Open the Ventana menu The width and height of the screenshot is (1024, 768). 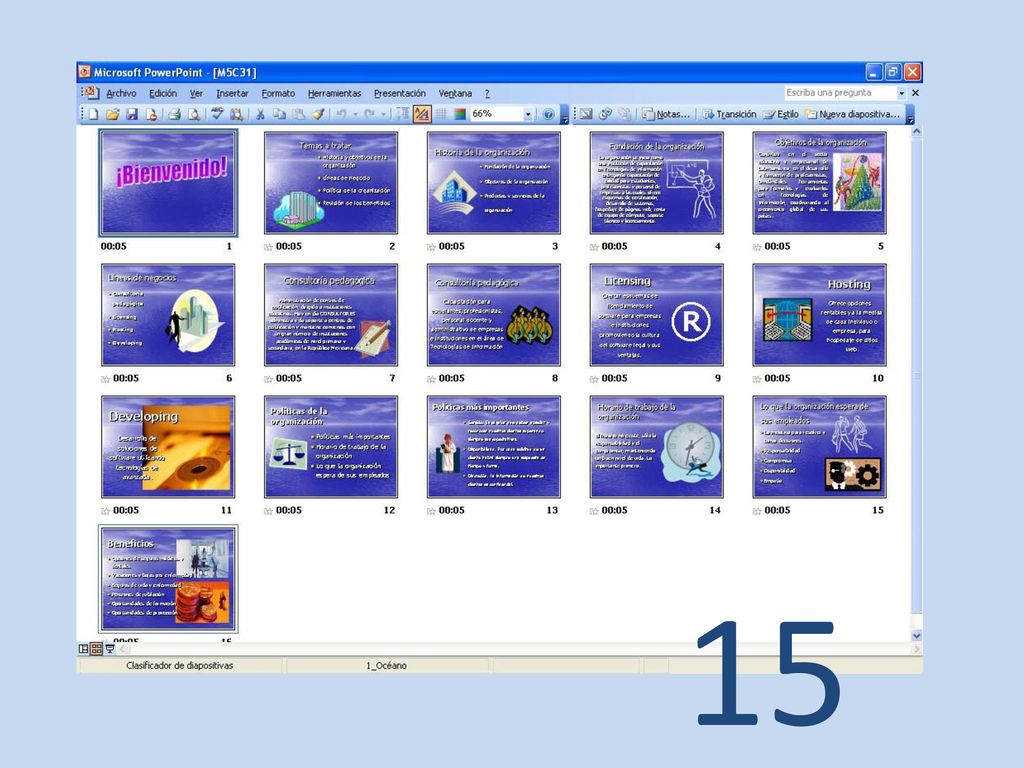coord(455,93)
